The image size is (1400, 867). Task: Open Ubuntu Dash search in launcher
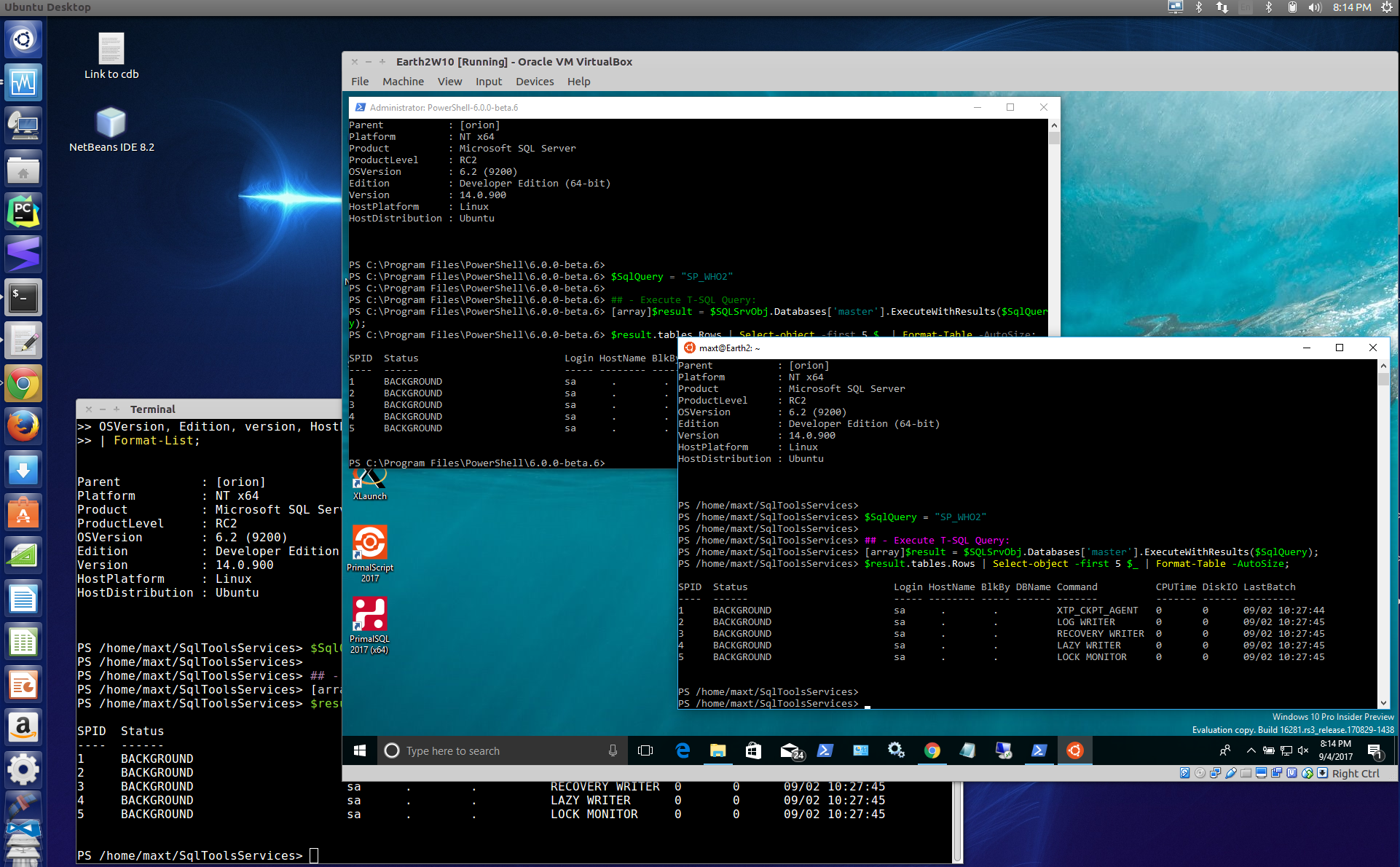(23, 39)
